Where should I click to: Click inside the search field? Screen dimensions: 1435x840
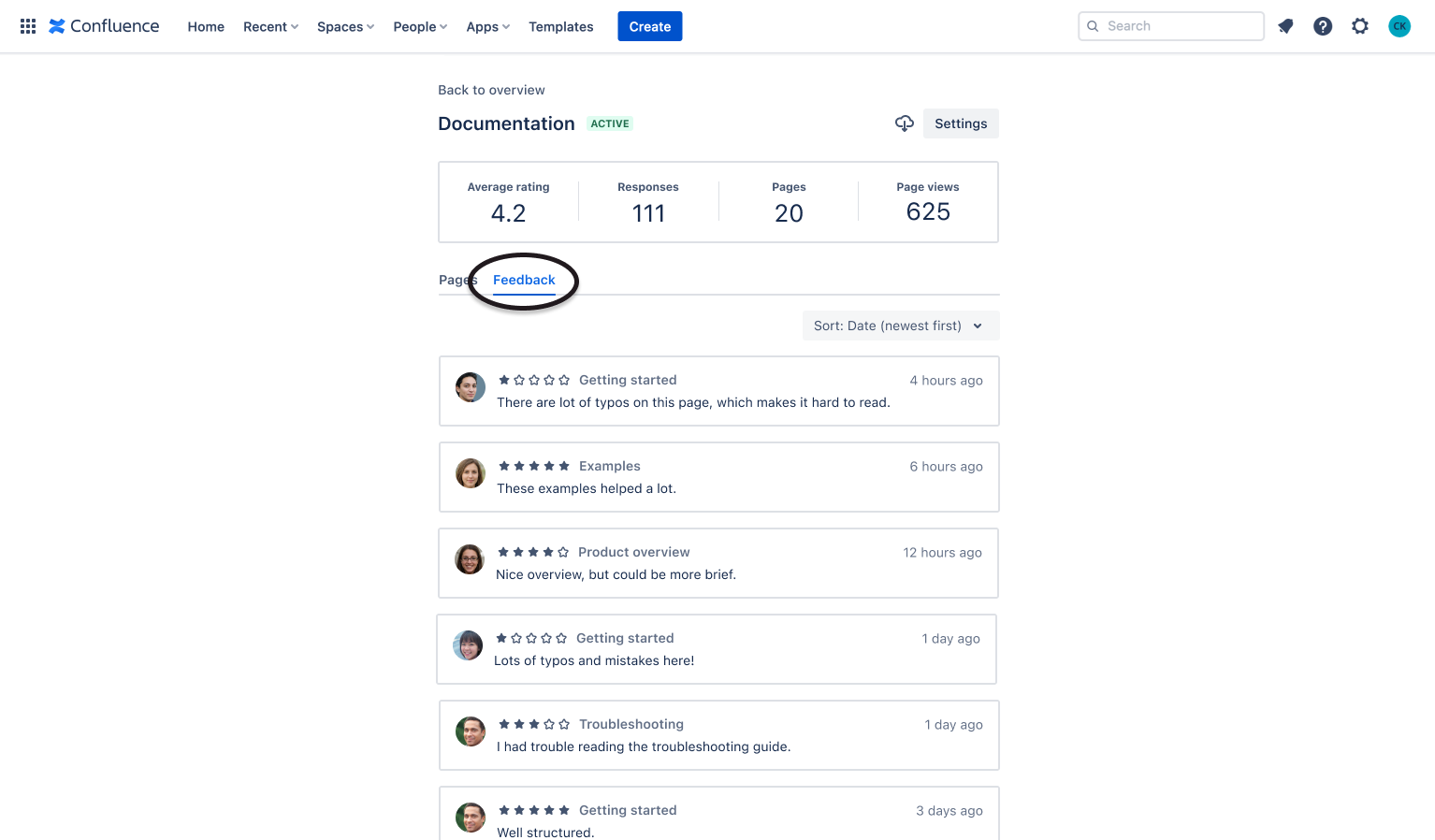[1169, 26]
